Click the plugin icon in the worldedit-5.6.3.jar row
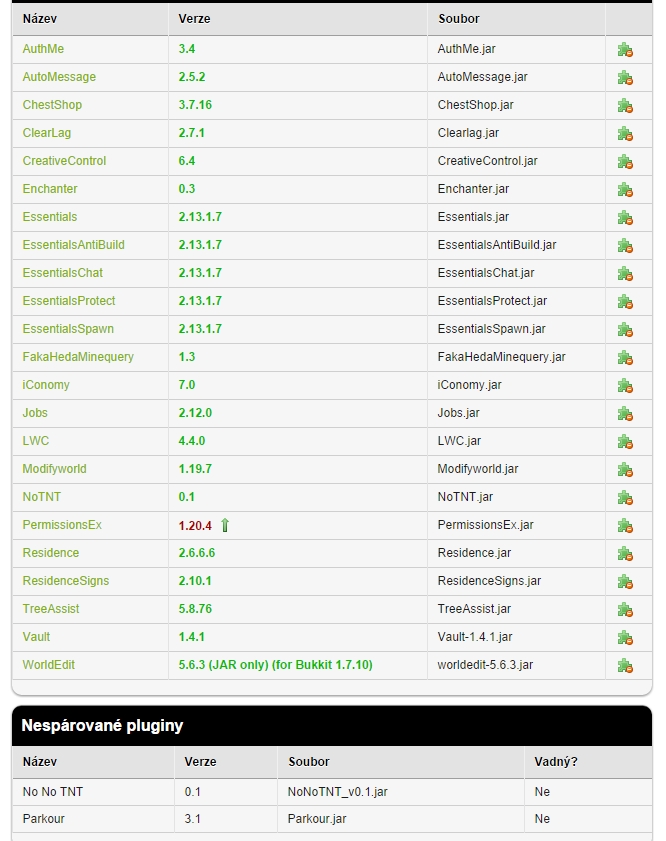The width and height of the screenshot is (666, 841). coord(625,666)
